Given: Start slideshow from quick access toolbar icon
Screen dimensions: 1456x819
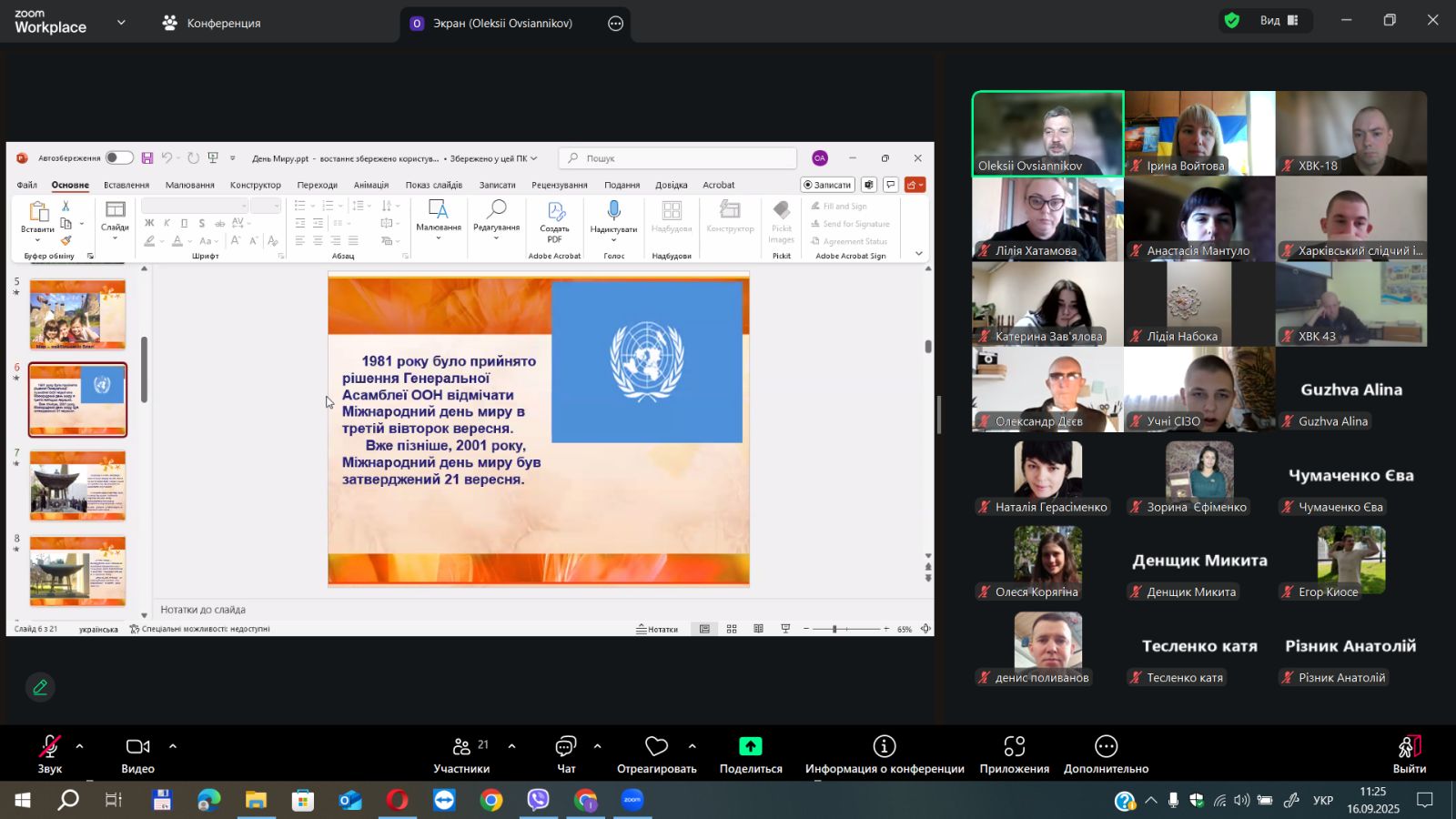Looking at the screenshot, I should (213, 158).
